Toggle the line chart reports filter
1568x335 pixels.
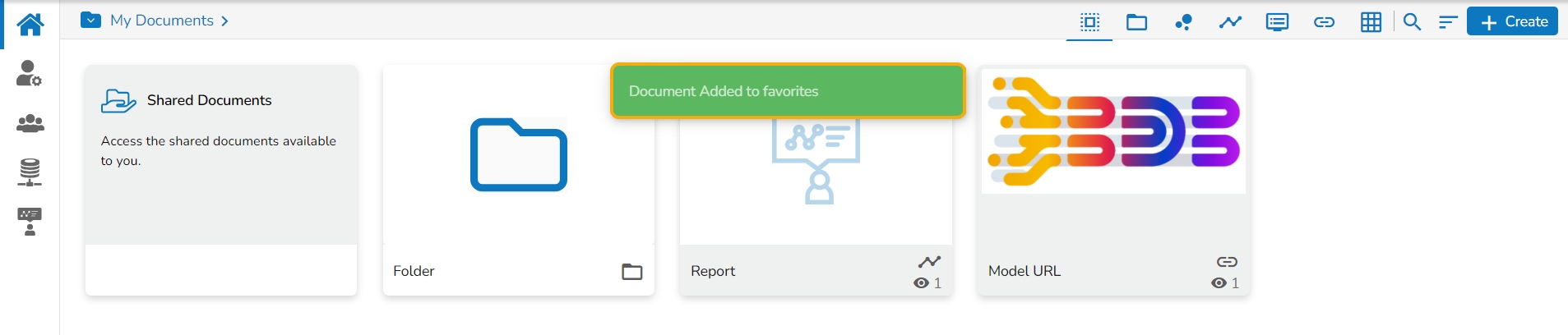coord(1230,22)
